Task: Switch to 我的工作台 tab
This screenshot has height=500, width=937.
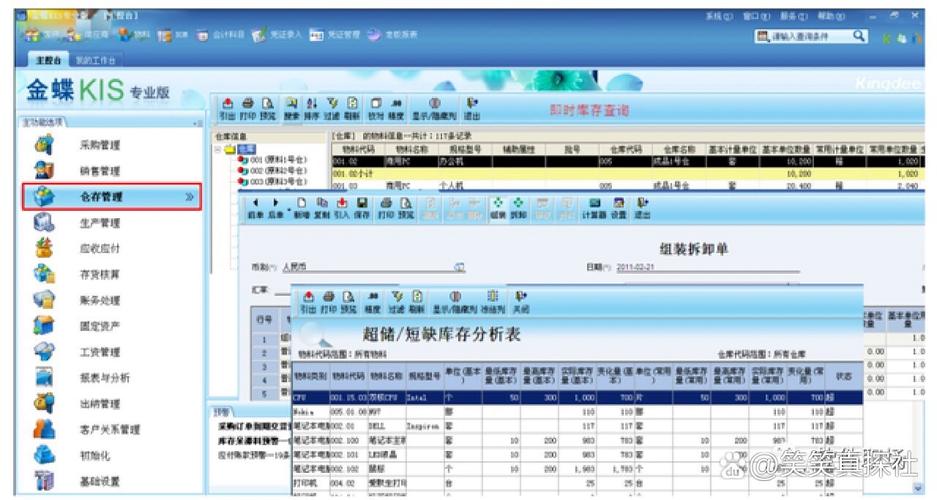Action: point(96,60)
